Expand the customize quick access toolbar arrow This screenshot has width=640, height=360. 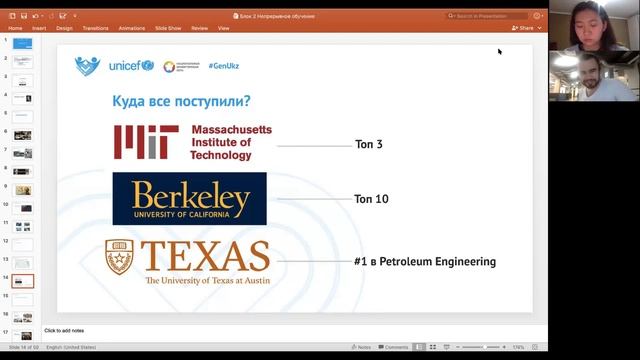[75, 16]
